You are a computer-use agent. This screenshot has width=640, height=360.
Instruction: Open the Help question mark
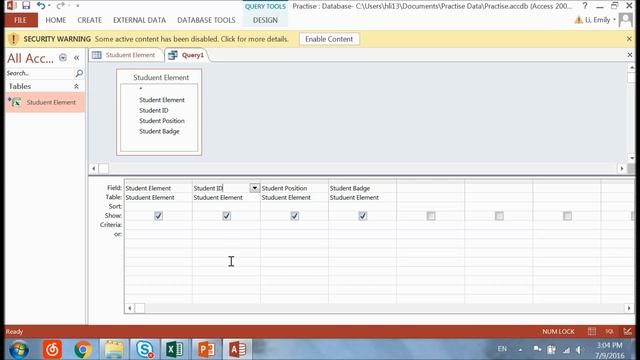585,6
